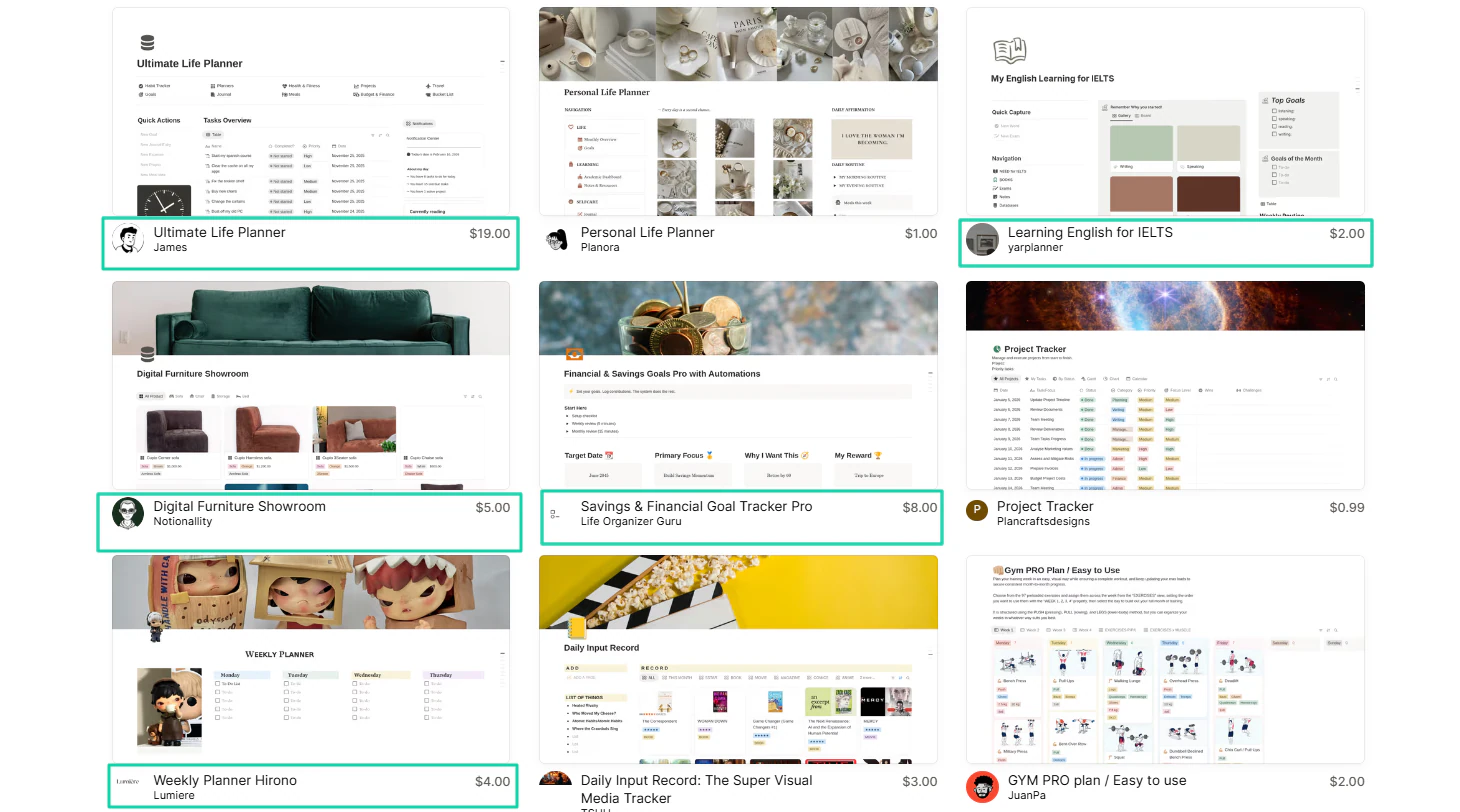
Task: Select Daily Input Record preview thumbnail
Action: tap(738, 659)
